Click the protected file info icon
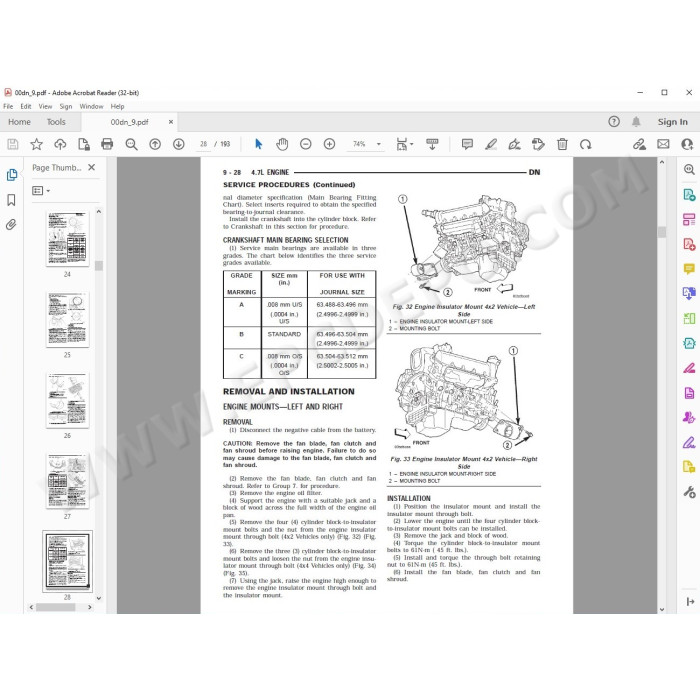 [84, 144]
